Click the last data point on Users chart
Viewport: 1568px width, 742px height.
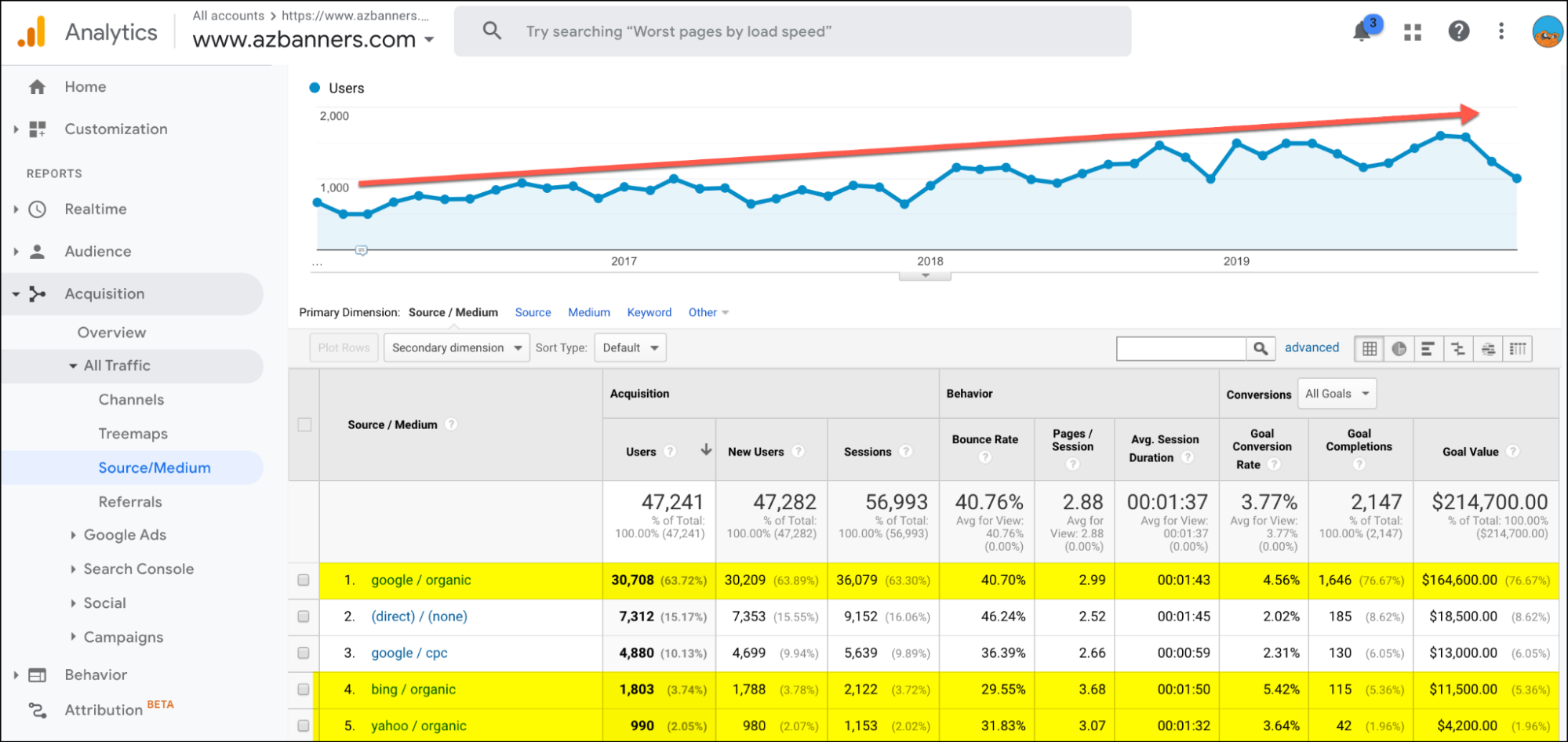[x=1516, y=179]
